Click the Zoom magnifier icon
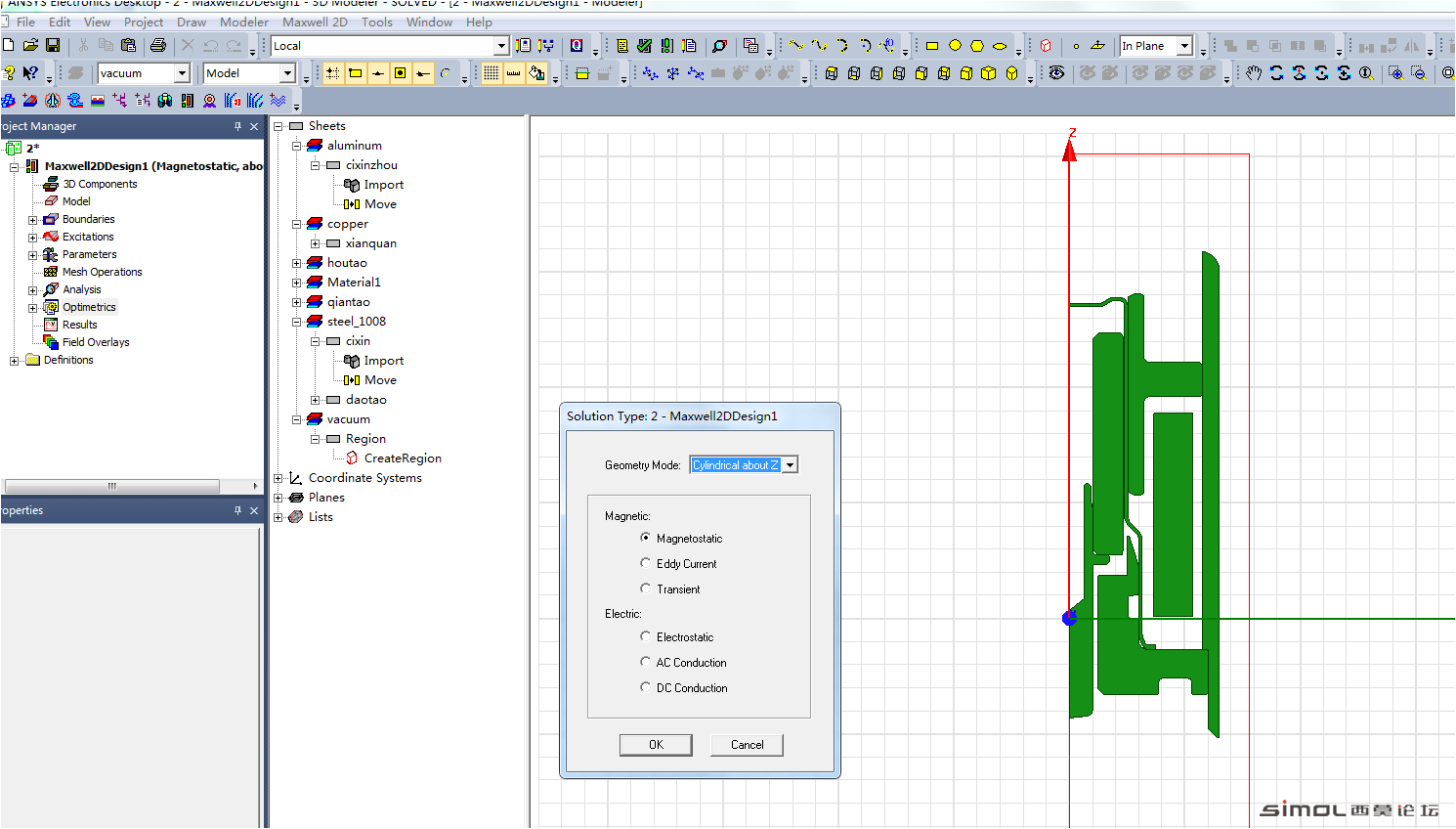The width and height of the screenshot is (1456, 829). 1366,72
